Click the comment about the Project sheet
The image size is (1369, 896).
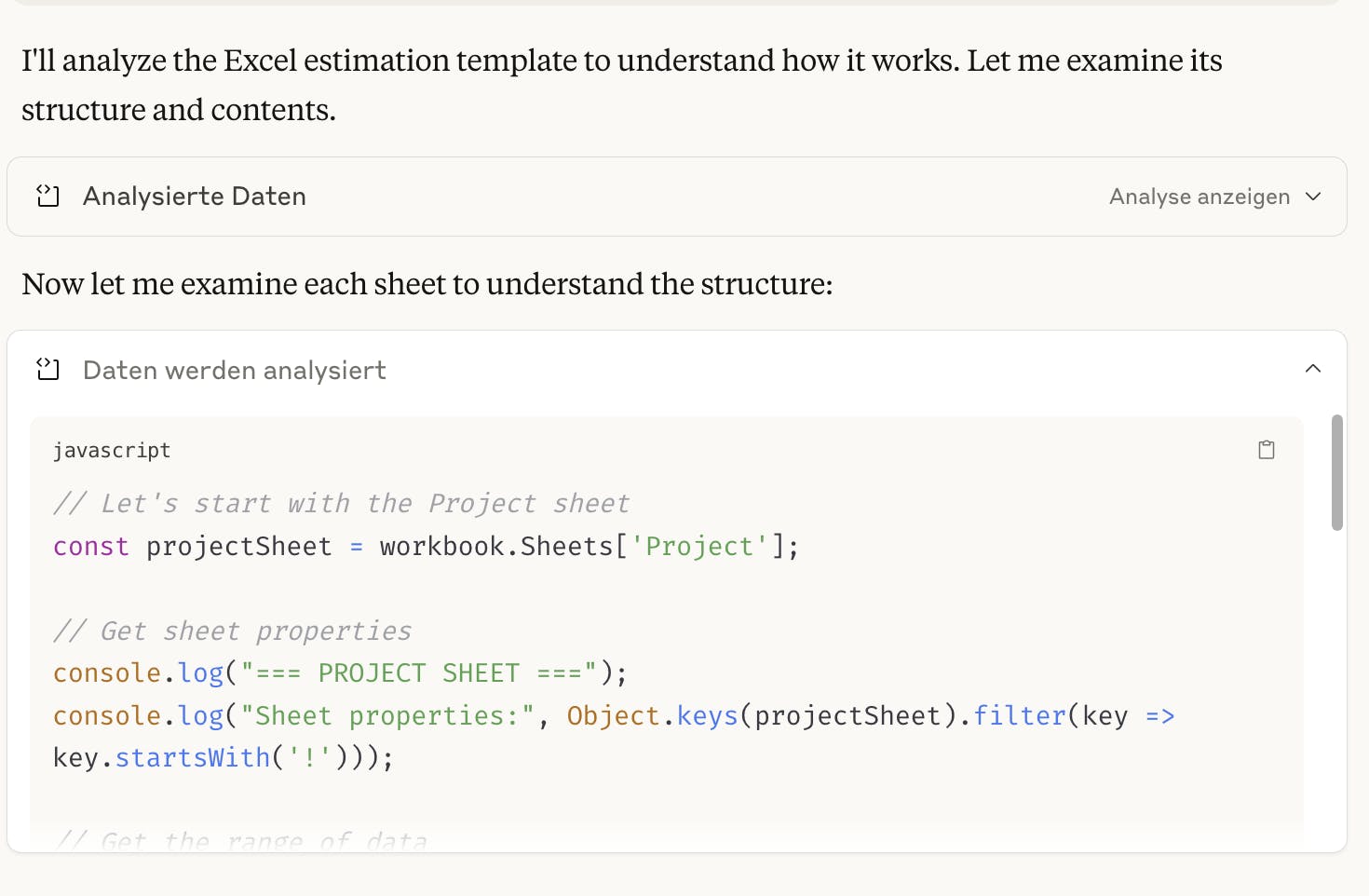[342, 504]
